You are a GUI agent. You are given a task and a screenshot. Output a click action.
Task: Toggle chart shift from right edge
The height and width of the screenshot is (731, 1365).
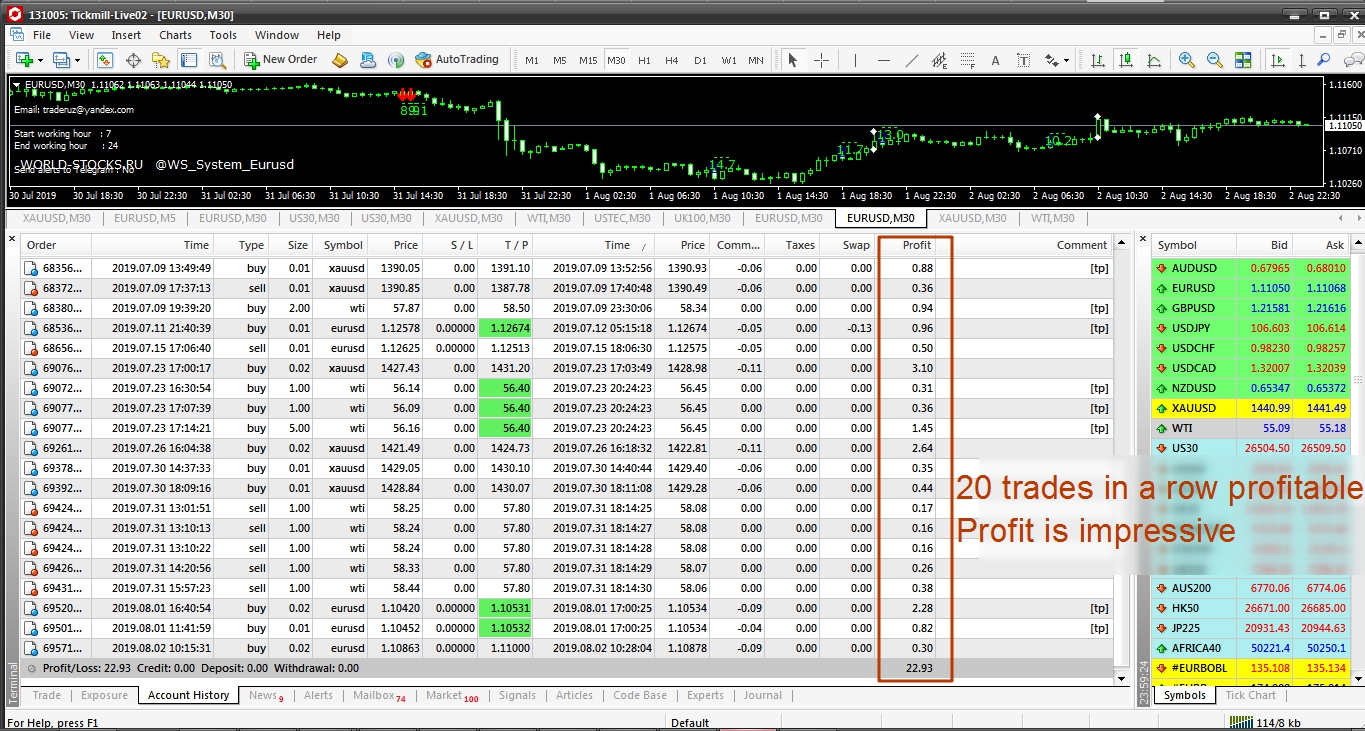[x=1302, y=60]
